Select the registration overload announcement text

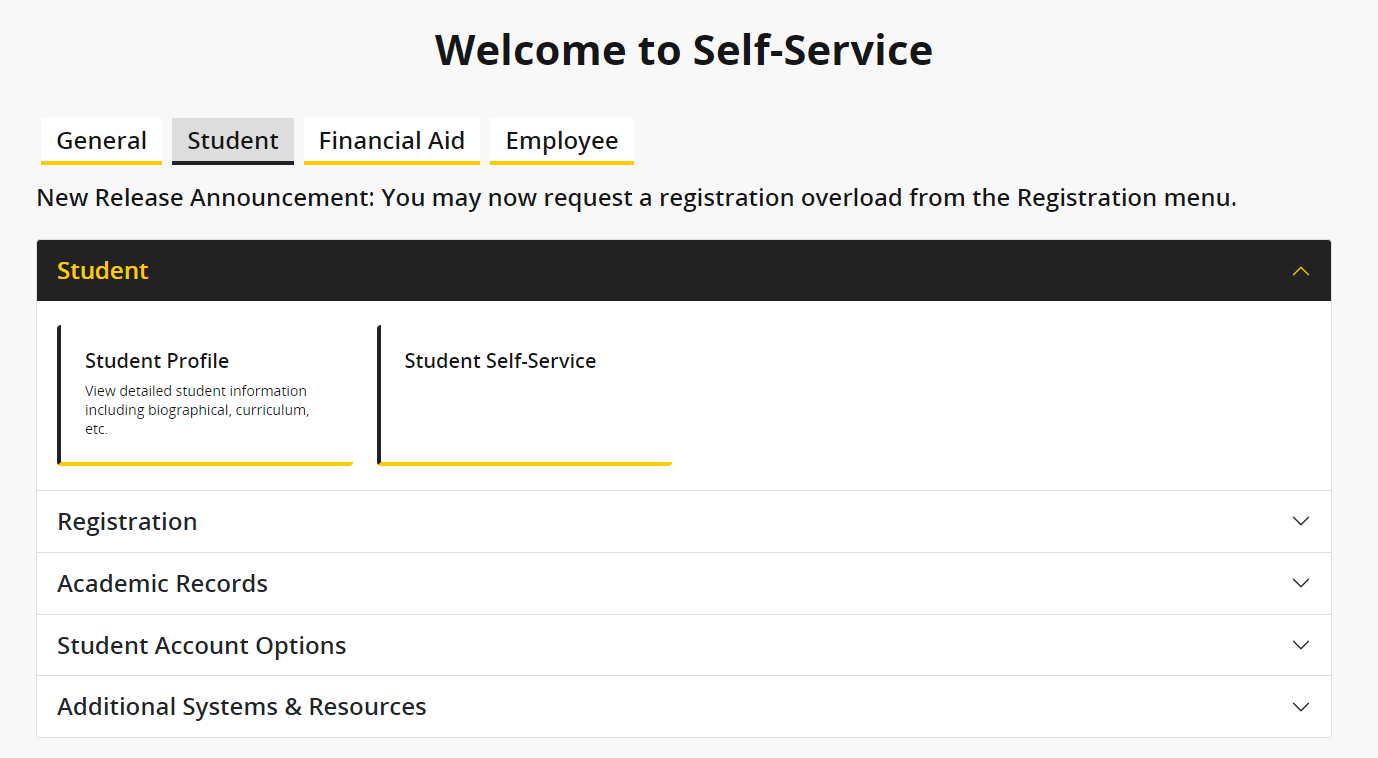point(637,197)
